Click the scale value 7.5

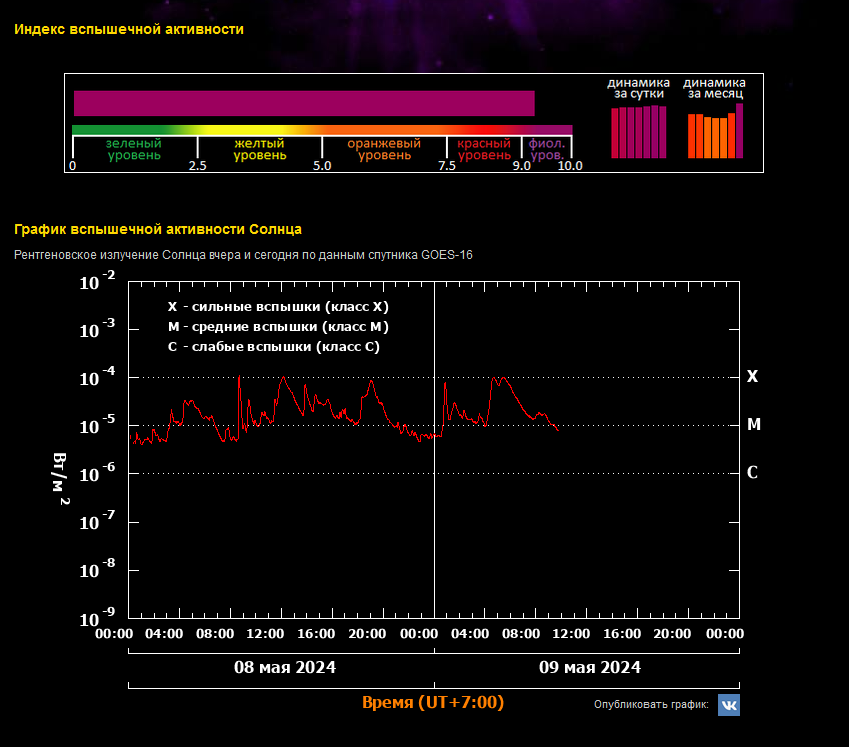(447, 166)
